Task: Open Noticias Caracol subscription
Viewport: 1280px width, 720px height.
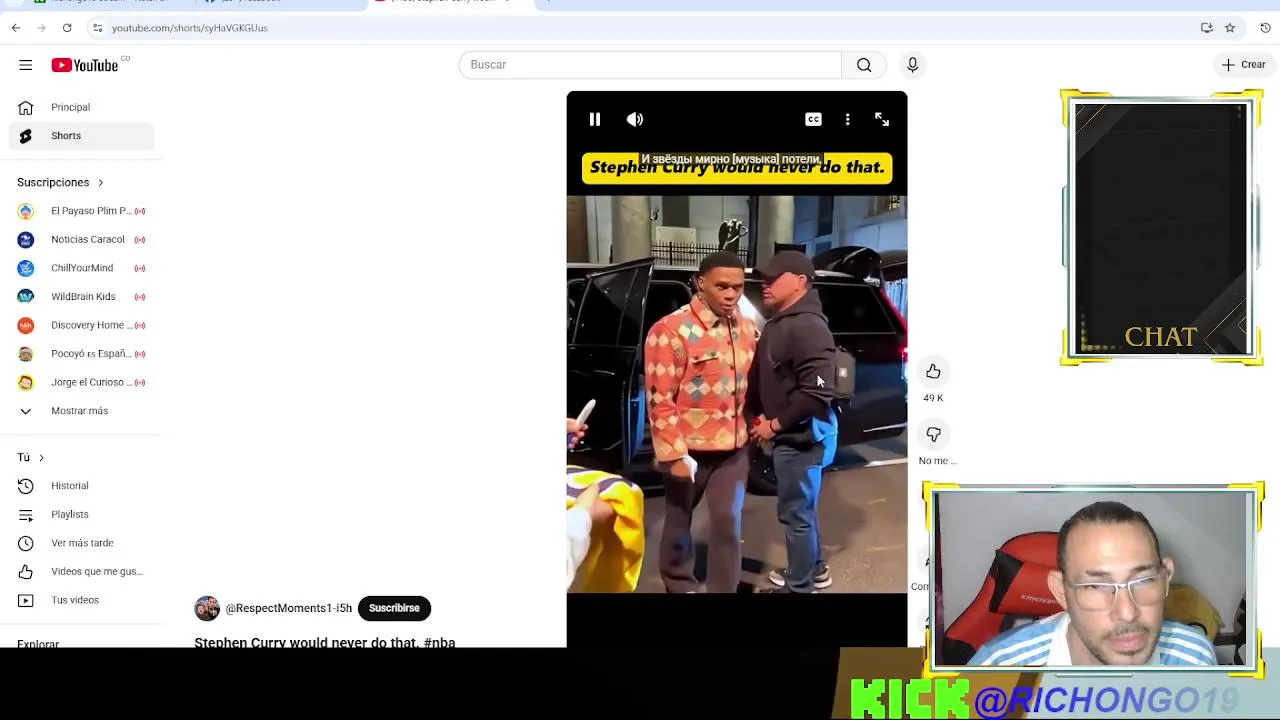Action: point(81,240)
